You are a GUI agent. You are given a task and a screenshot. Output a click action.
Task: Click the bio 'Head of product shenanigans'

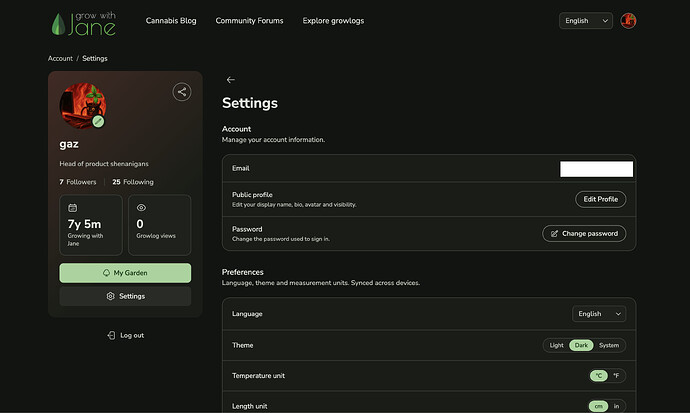click(x=104, y=164)
